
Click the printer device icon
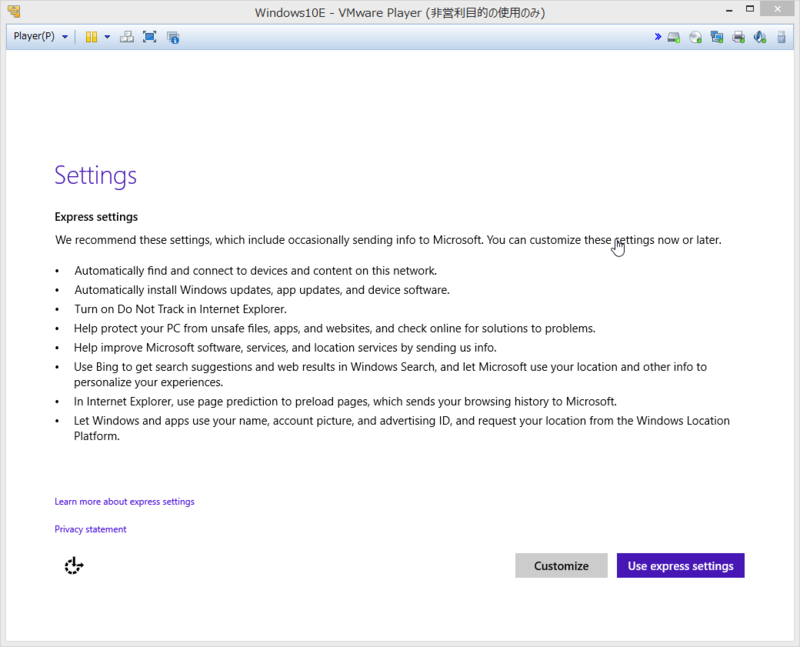[738, 37]
